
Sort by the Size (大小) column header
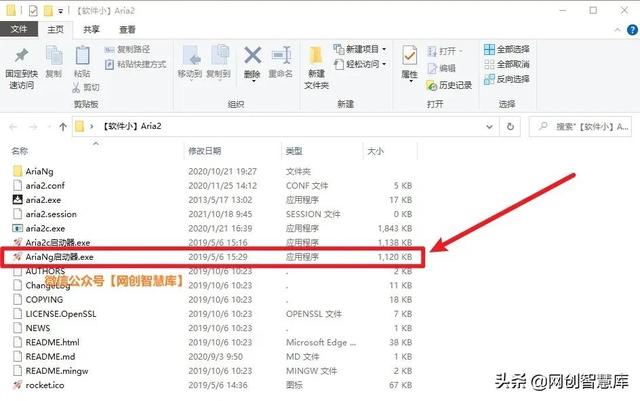coord(375,151)
